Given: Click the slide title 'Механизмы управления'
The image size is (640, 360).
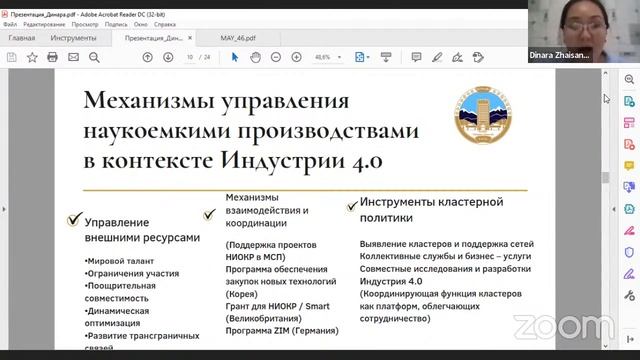Looking at the screenshot, I should point(216,100).
